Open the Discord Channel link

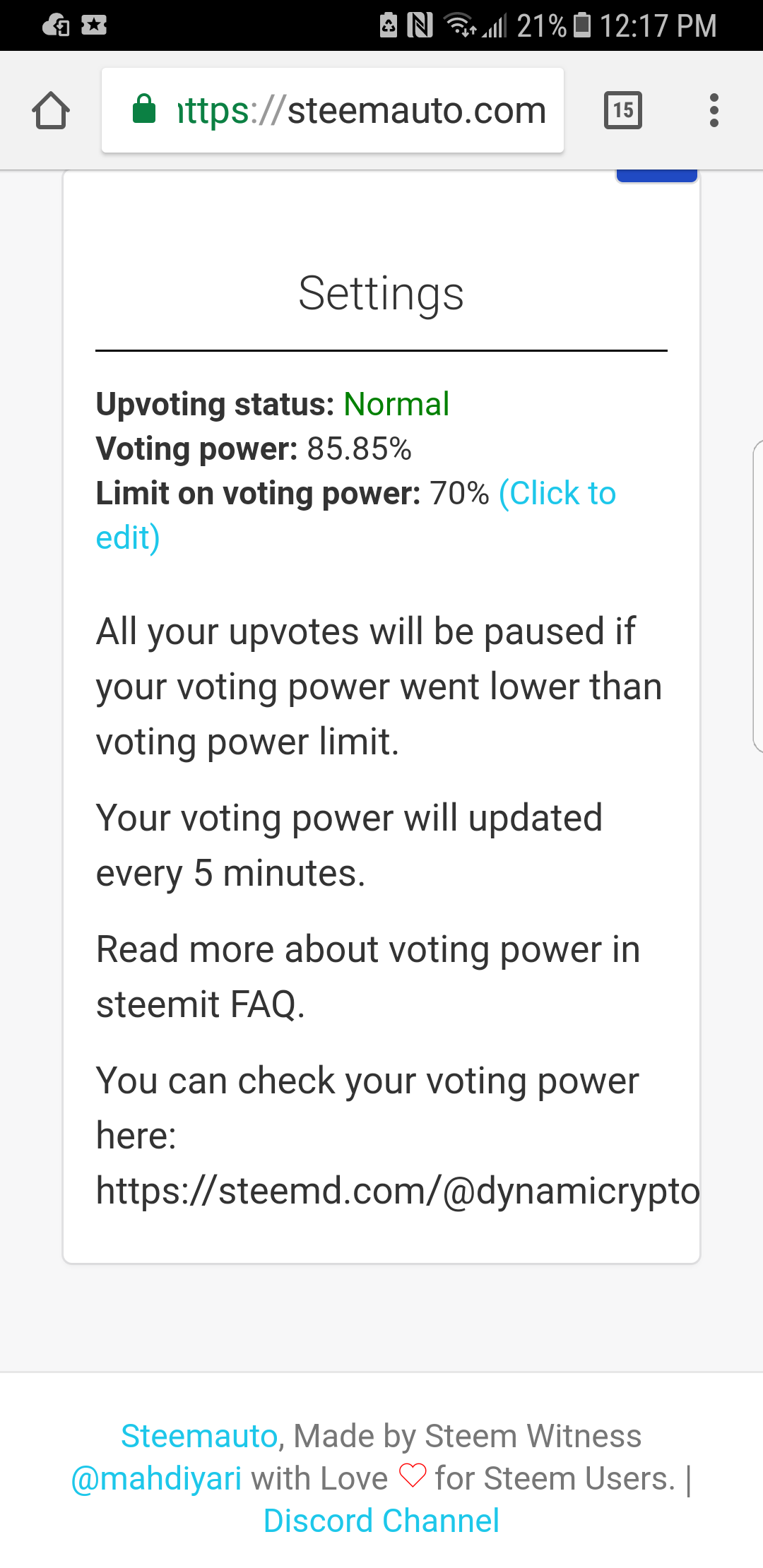[381, 1521]
